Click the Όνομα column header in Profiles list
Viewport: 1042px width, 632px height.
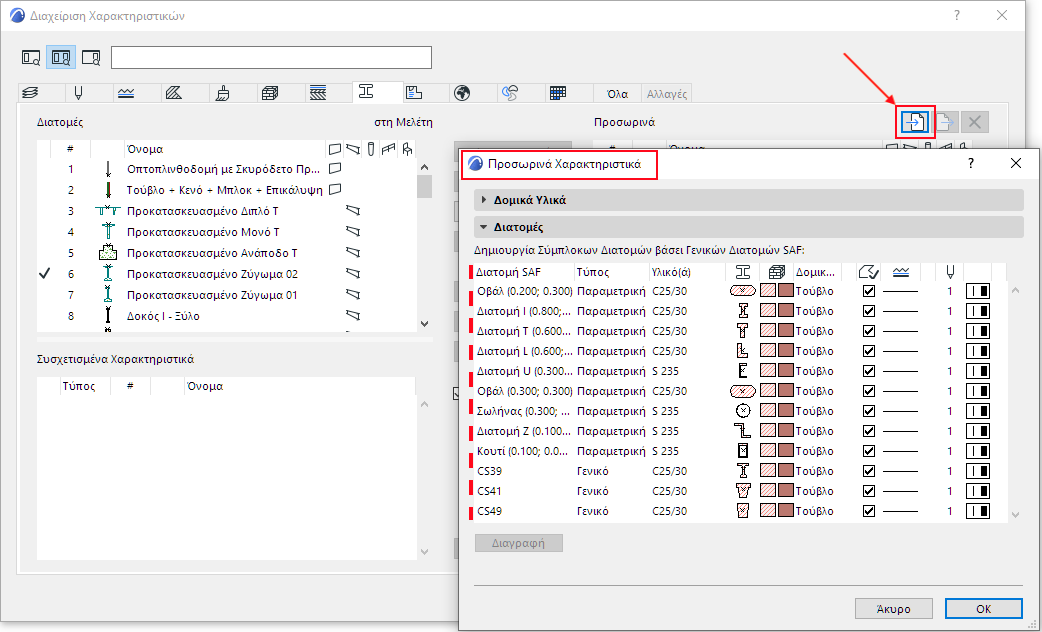225,149
